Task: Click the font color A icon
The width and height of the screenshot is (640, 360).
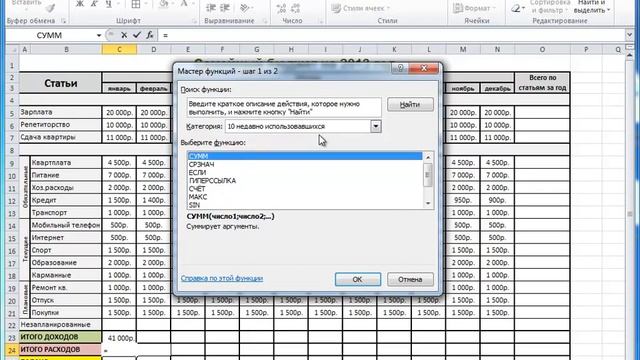Action: click(184, 4)
